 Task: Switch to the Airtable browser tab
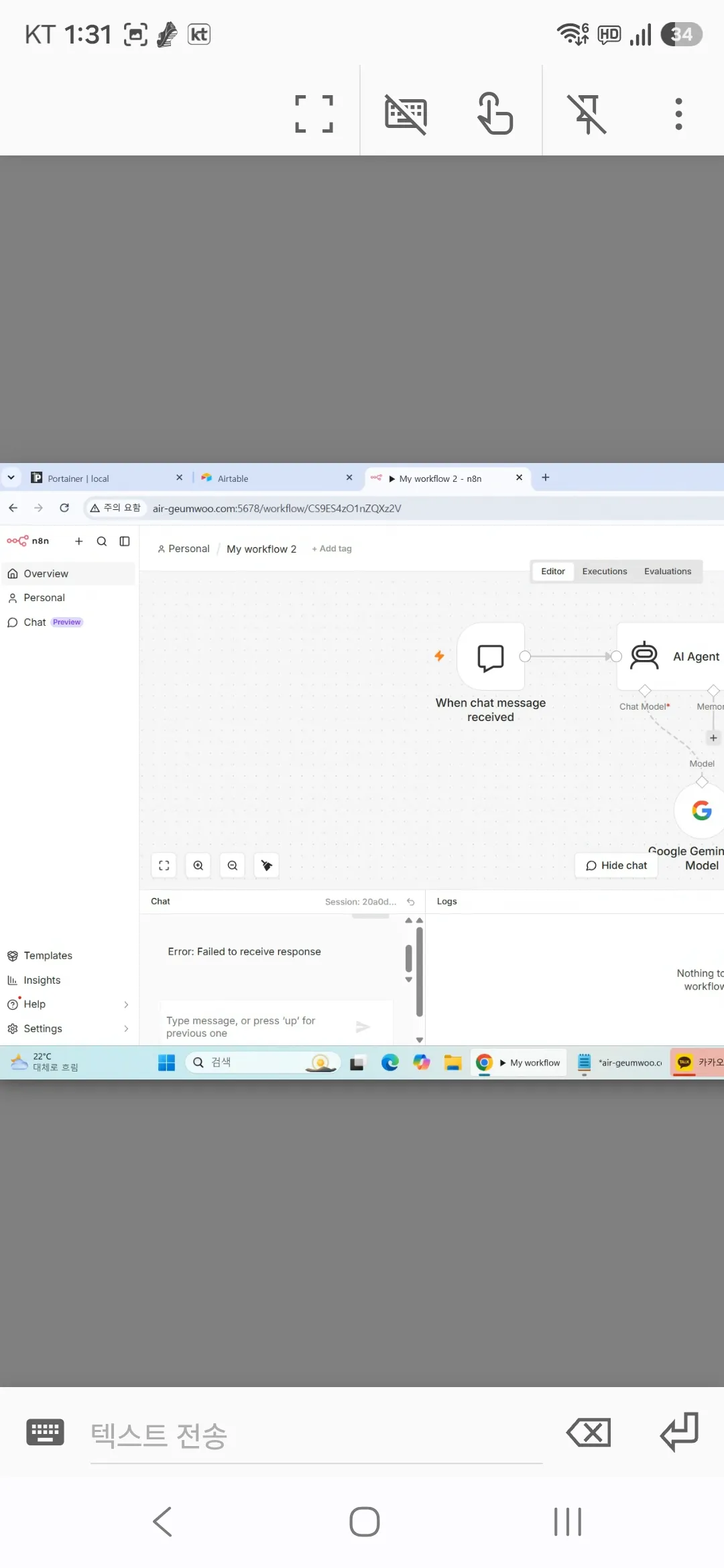click(x=268, y=478)
